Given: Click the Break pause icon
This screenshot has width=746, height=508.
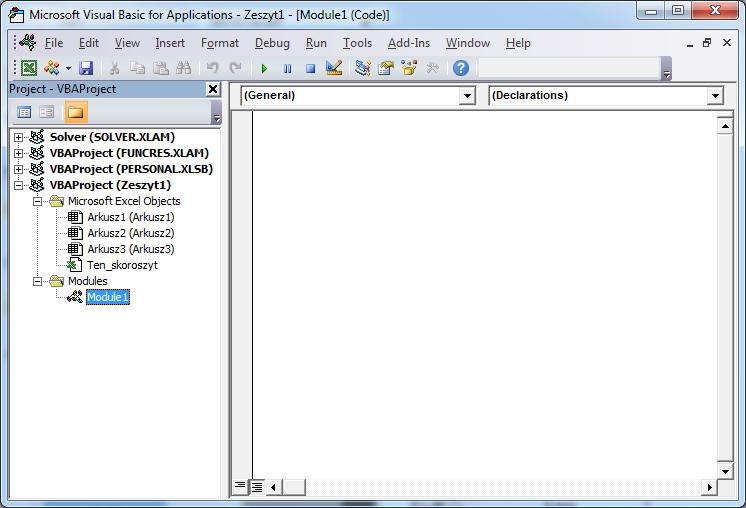Looking at the screenshot, I should pos(287,69).
